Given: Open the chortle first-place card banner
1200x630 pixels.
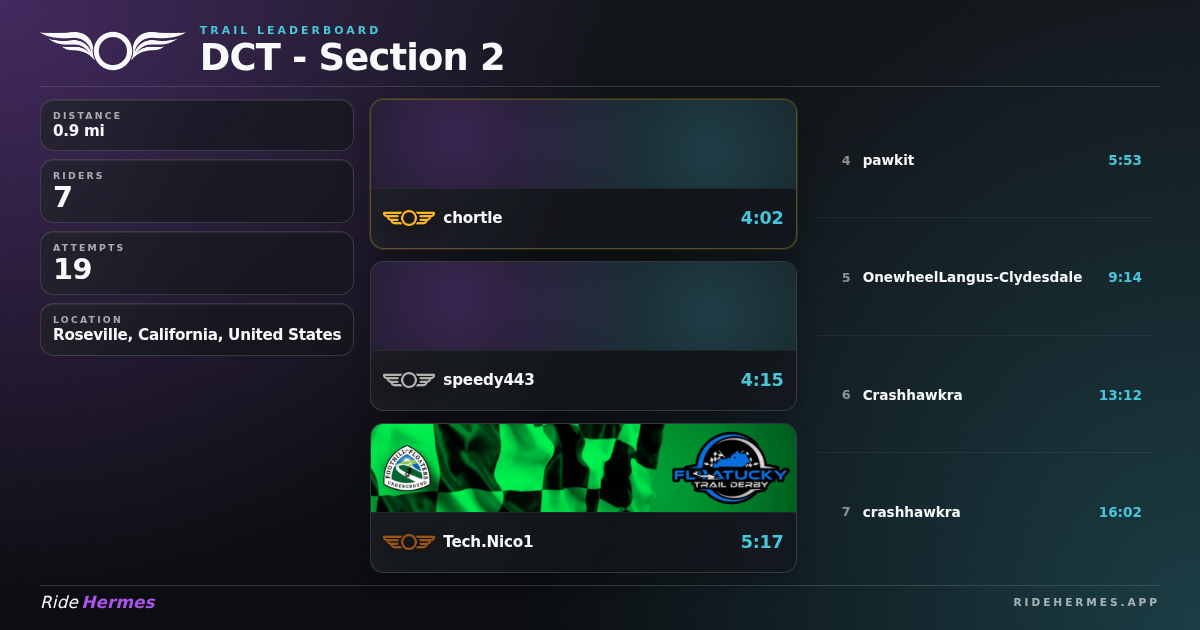Looking at the screenshot, I should pyautogui.click(x=583, y=144).
